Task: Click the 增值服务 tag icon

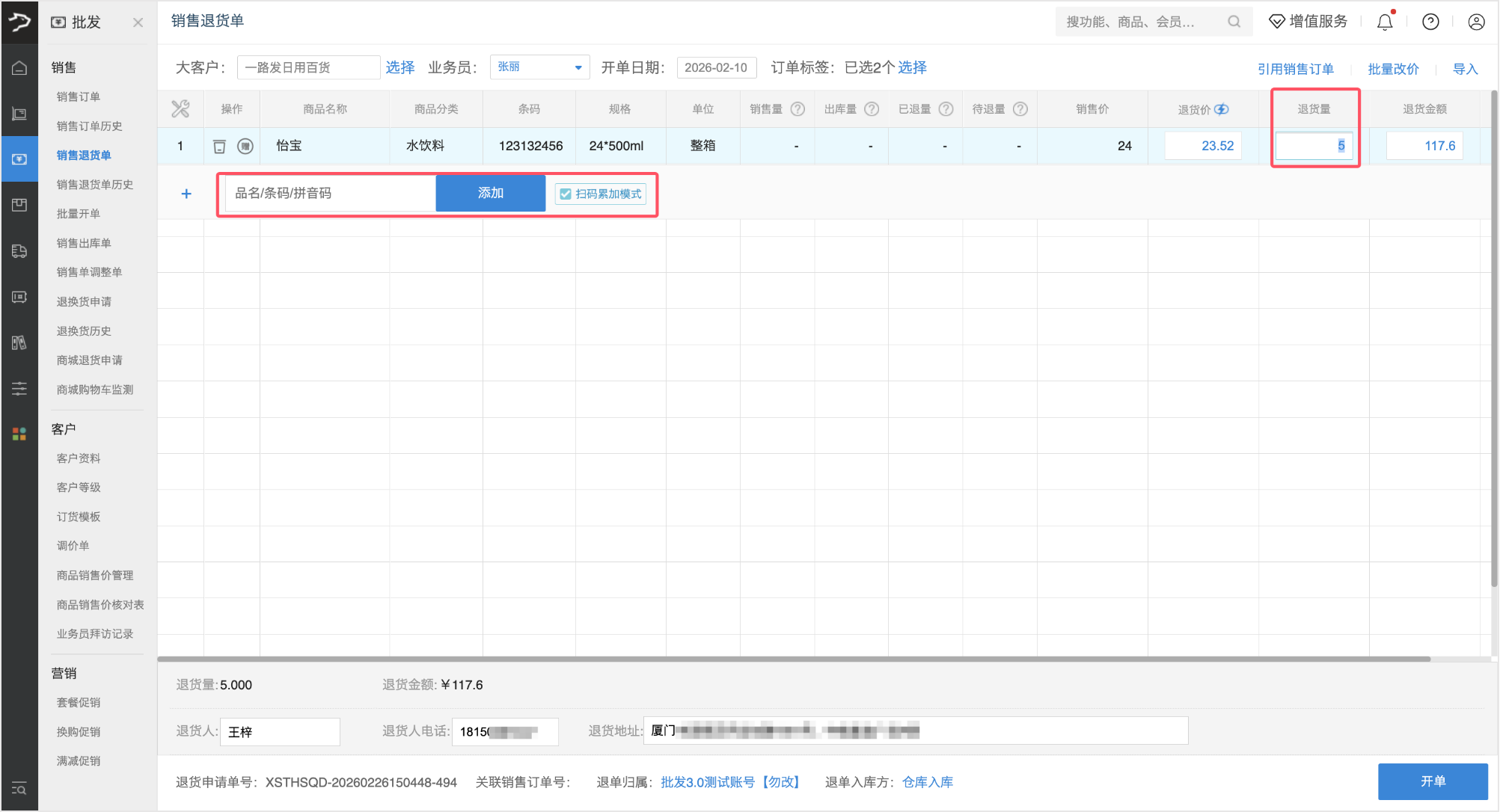Action: pyautogui.click(x=1276, y=21)
